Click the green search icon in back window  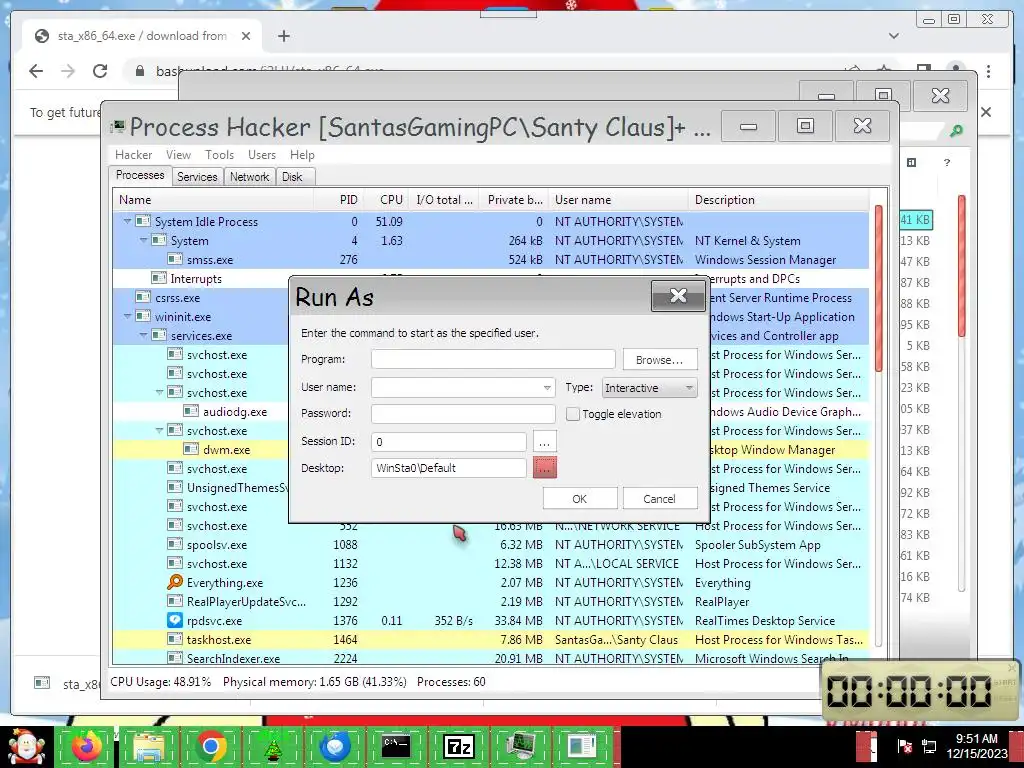point(956,131)
